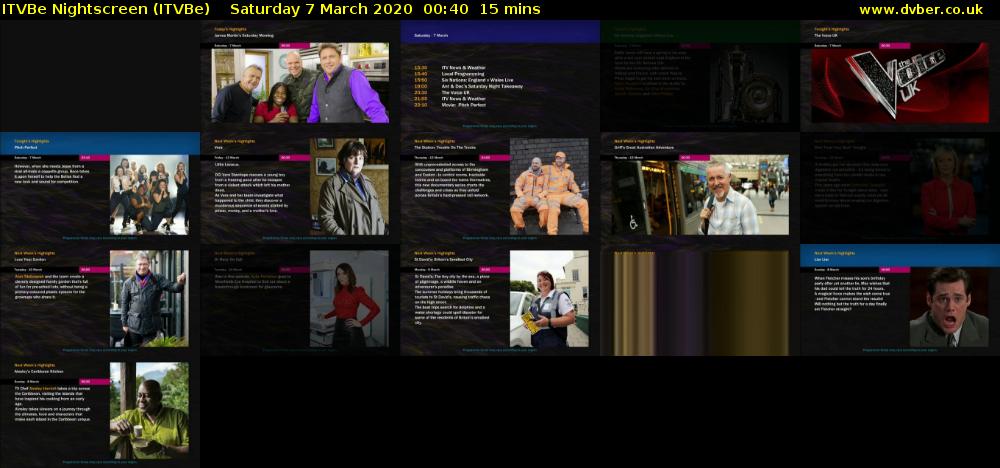This screenshot has width=1000, height=468.
Task: Select ITV News & Weather 13:30 listing
Action: click(450, 68)
